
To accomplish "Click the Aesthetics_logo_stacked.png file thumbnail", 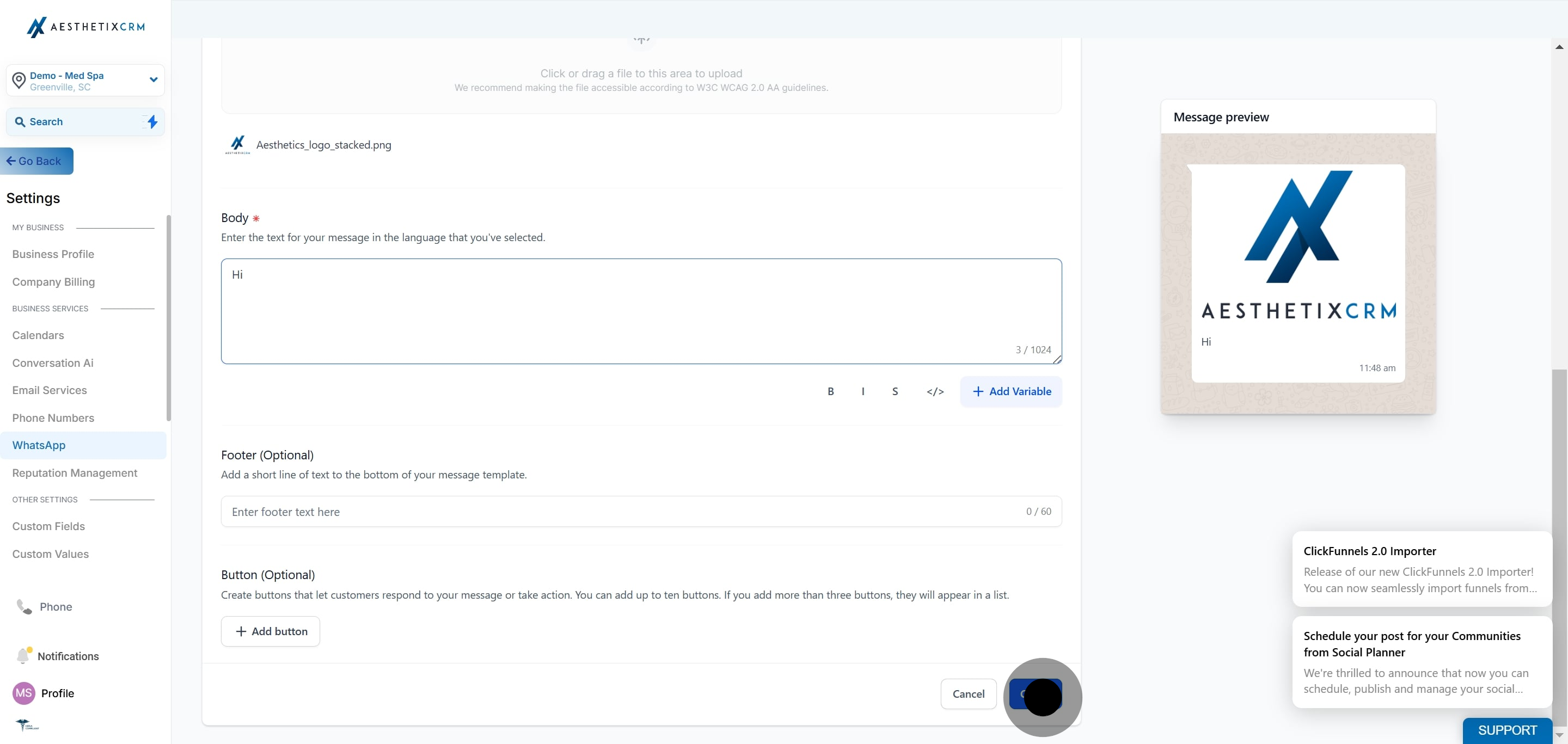I will (x=237, y=145).
